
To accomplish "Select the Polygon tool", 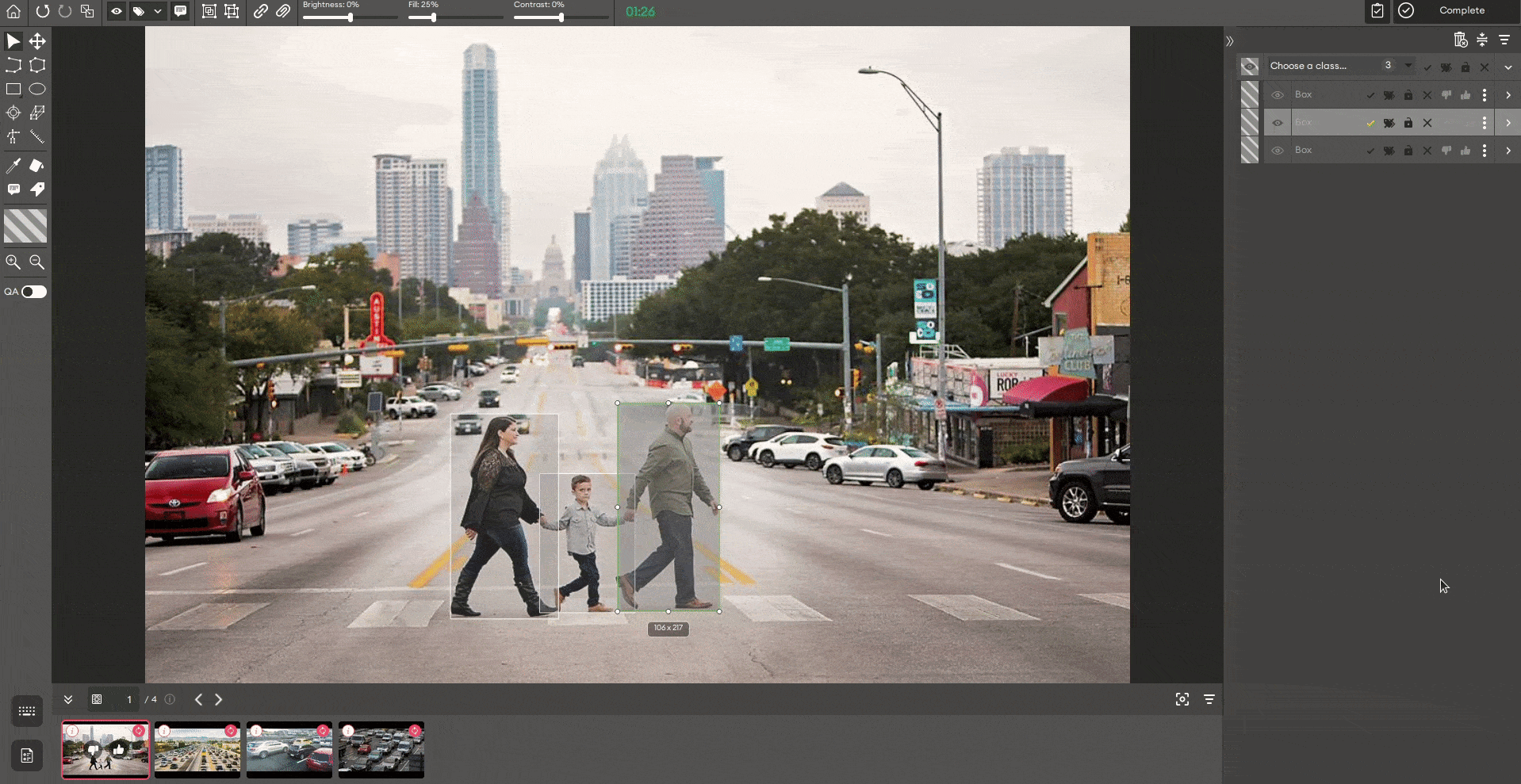I will (x=37, y=65).
